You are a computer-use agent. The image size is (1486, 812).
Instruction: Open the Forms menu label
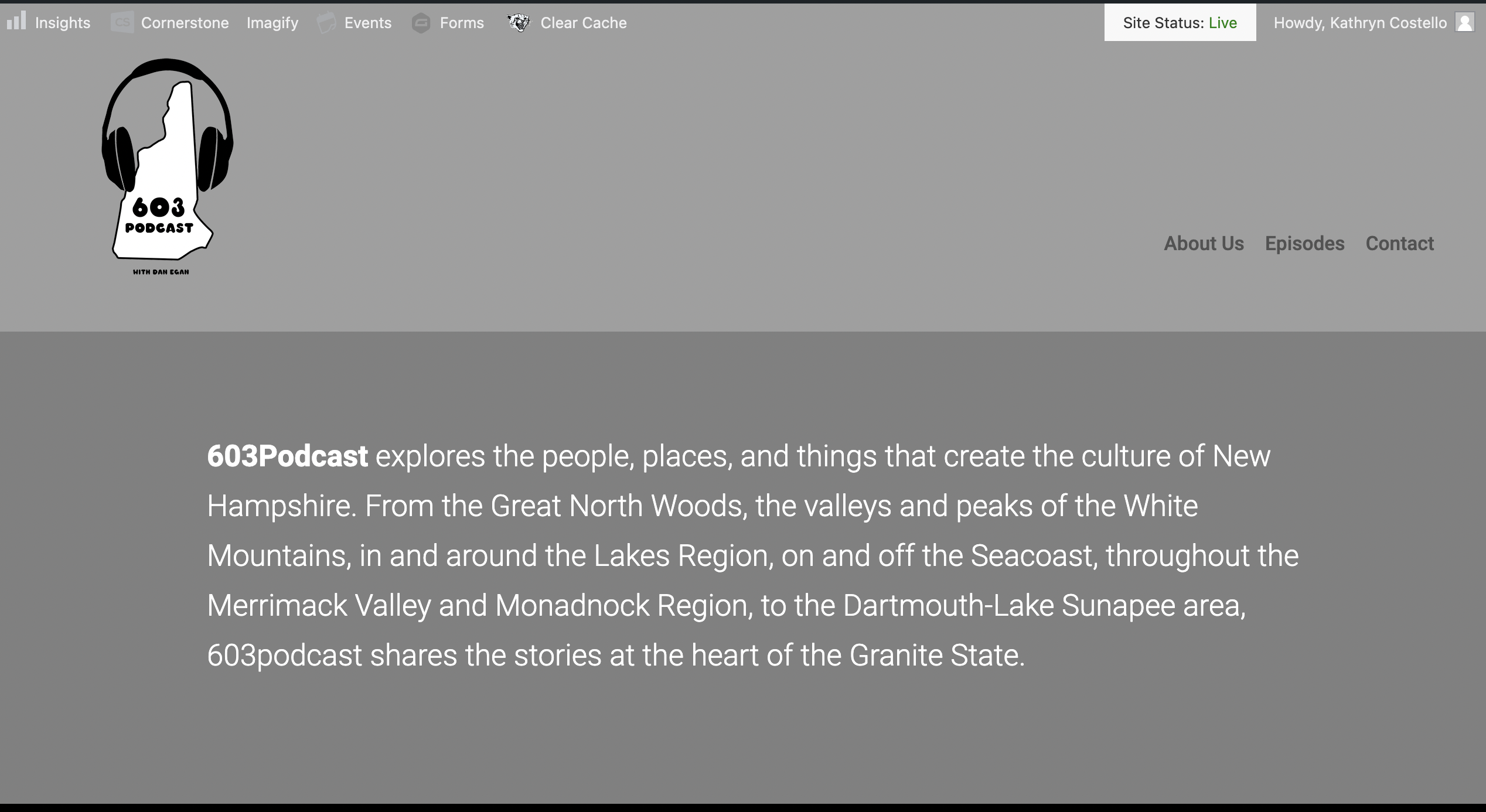[x=462, y=23]
